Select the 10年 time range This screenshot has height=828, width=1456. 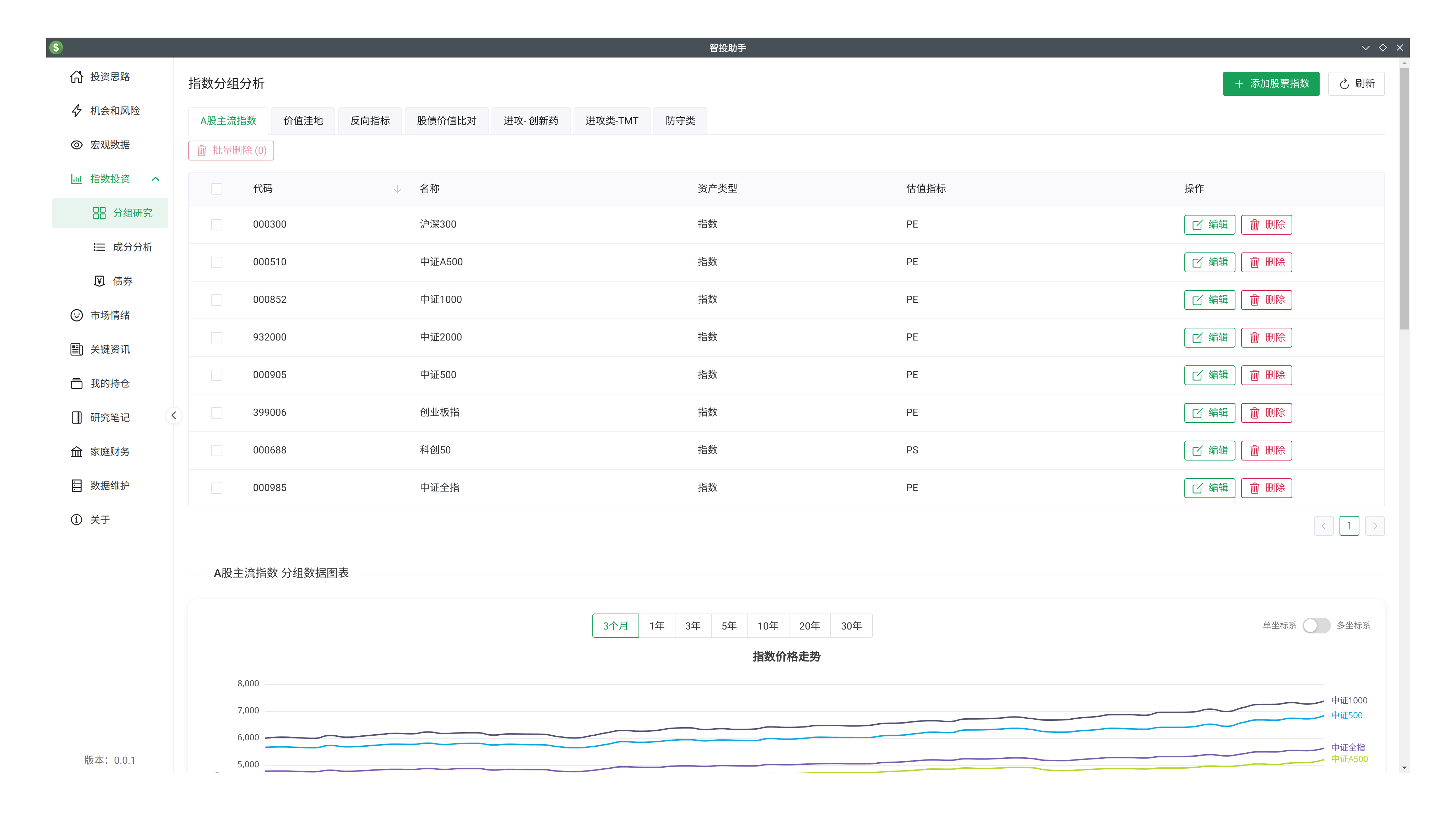pos(767,626)
